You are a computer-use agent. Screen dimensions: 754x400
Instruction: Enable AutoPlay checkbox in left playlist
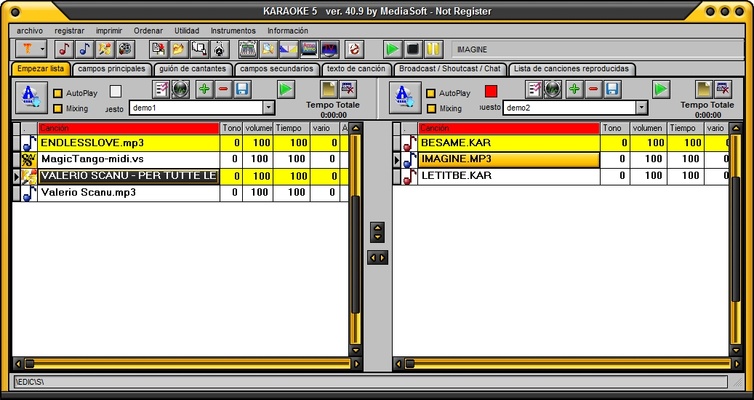coord(58,92)
